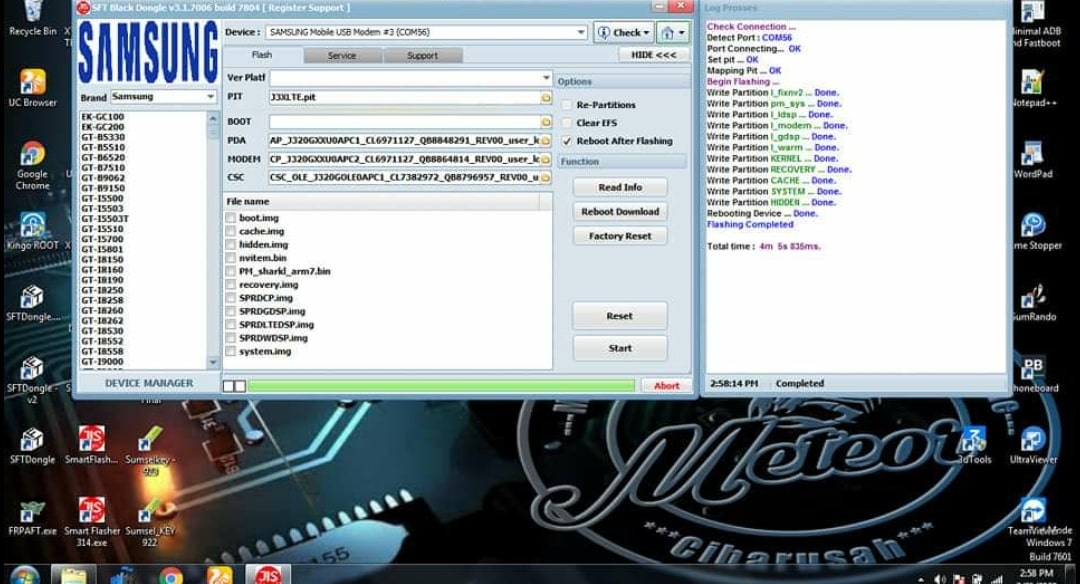The height and width of the screenshot is (584, 1080).
Task: Open the SFTDongle... desktop shortcut below Kingo ROOT
Action: click(32, 303)
